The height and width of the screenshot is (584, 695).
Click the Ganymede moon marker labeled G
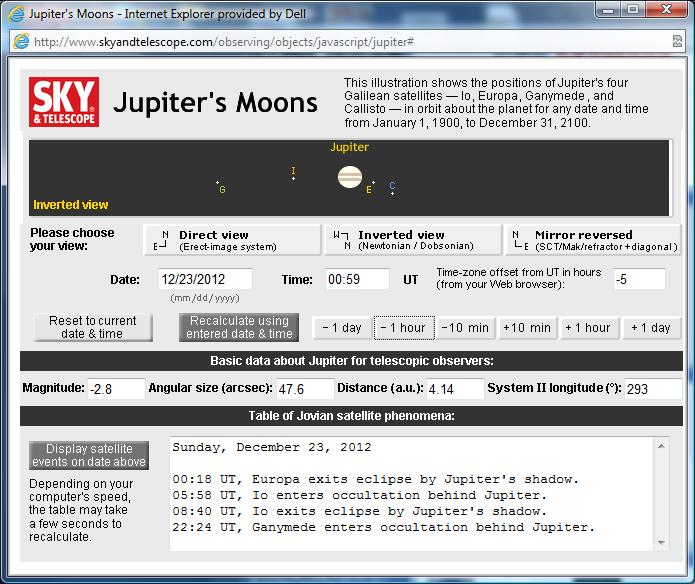click(220, 187)
